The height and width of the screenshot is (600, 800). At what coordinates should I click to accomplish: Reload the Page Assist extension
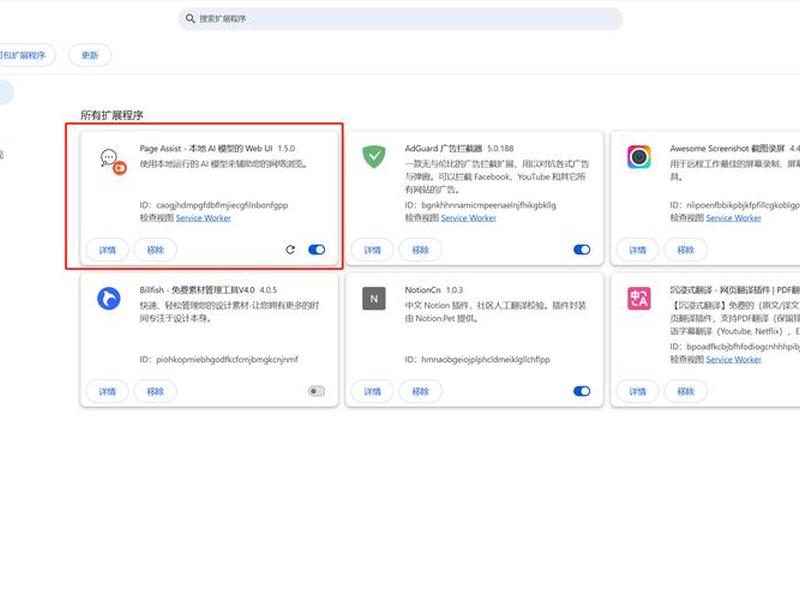coord(290,249)
